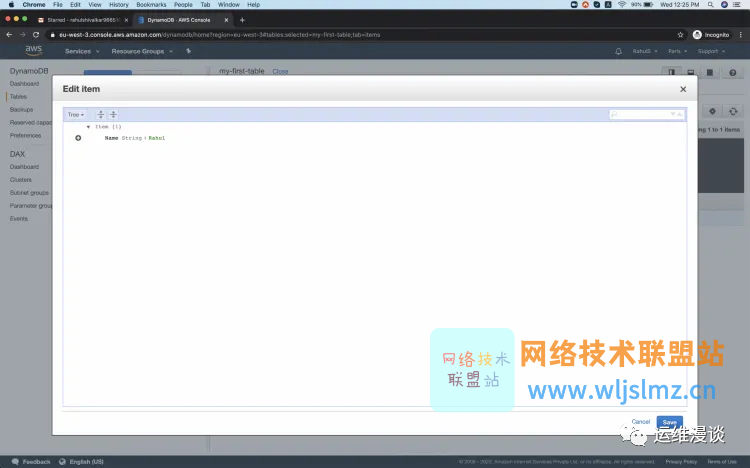The width and height of the screenshot is (750, 468).
Task: Open the RahulS account menu
Action: click(x=645, y=51)
